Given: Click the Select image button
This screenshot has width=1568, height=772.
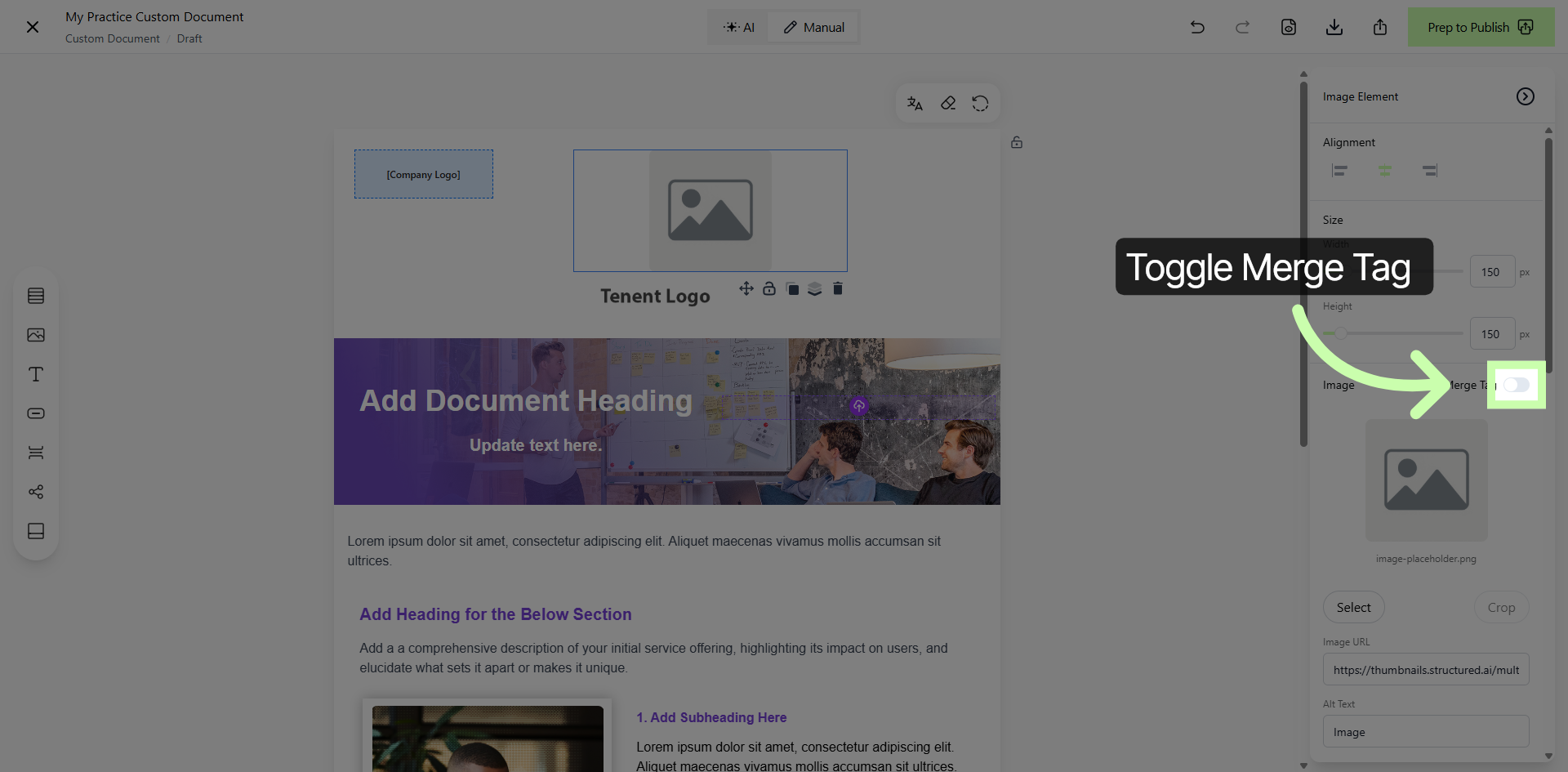Looking at the screenshot, I should point(1354,607).
